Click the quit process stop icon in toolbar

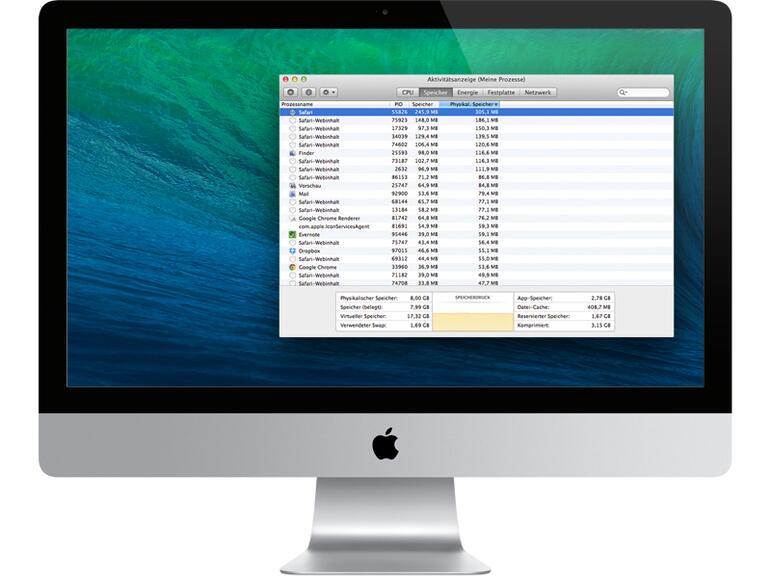(291, 92)
